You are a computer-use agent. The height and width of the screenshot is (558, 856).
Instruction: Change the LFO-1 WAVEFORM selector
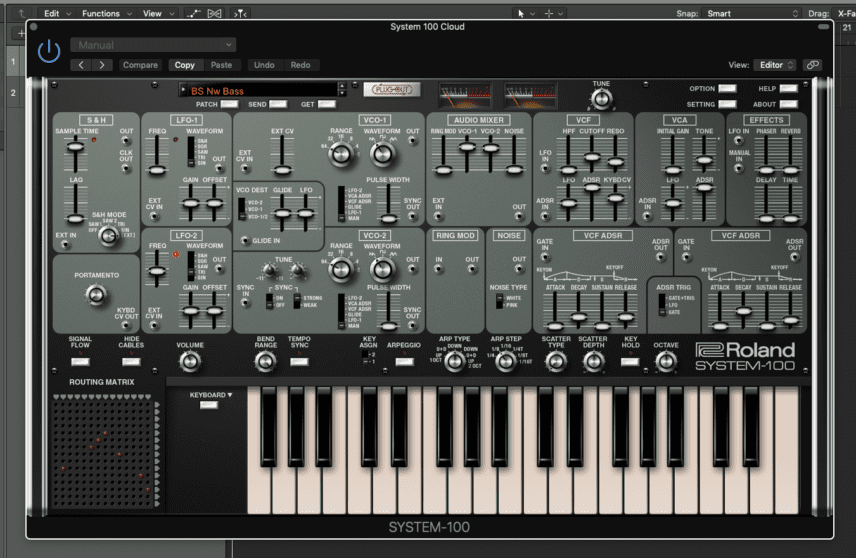point(191,151)
